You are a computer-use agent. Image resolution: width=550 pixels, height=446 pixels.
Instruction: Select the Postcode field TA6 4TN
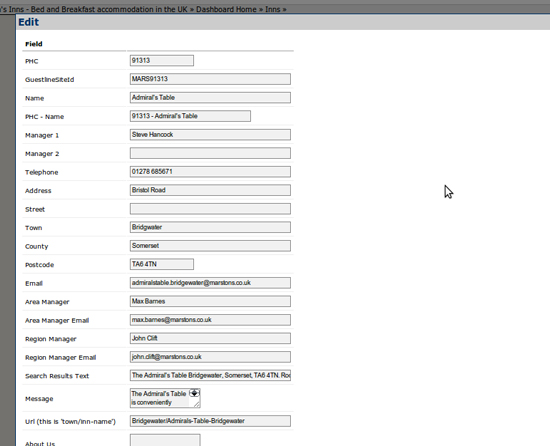tap(162, 264)
